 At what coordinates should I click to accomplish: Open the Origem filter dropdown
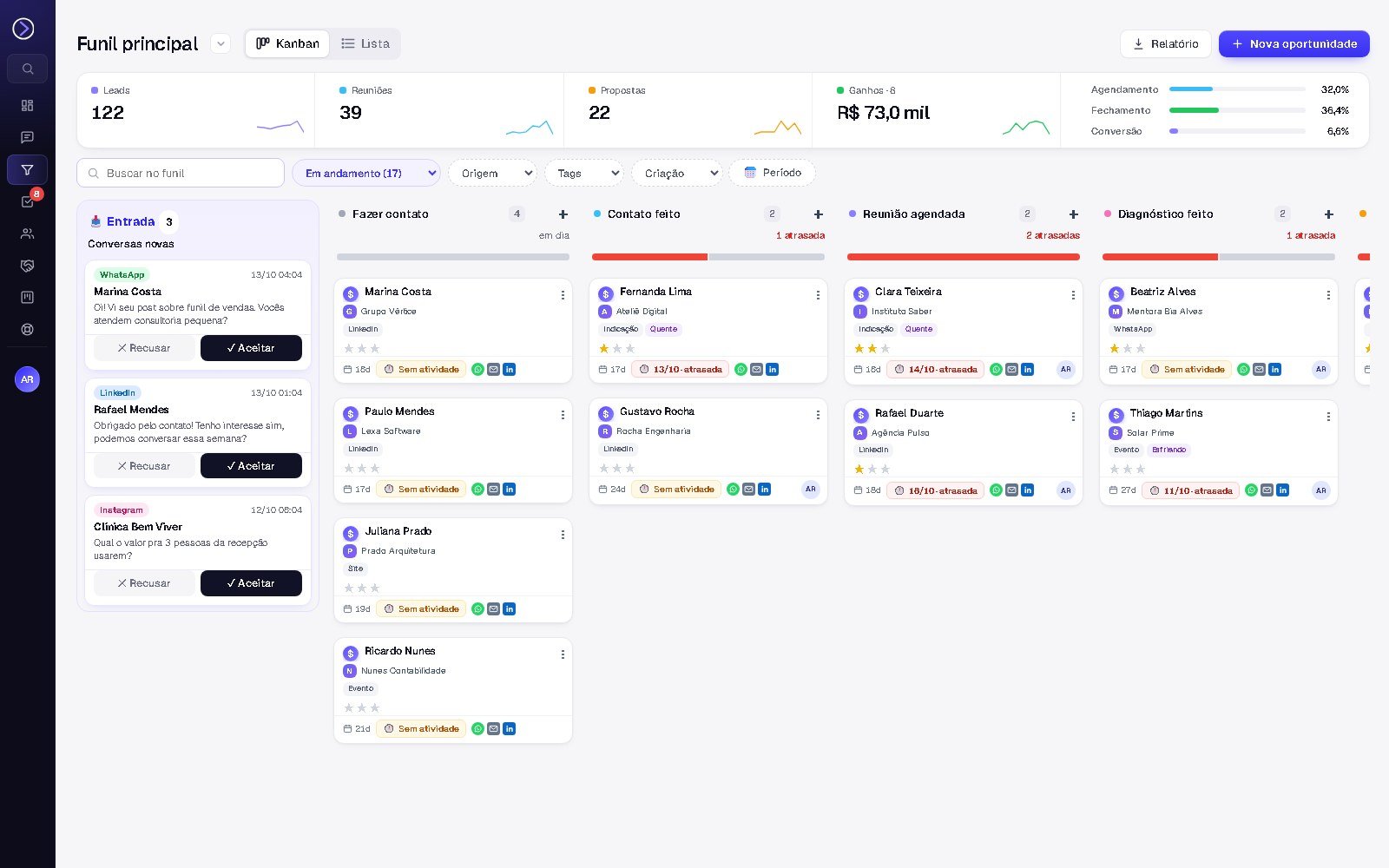[x=492, y=173]
